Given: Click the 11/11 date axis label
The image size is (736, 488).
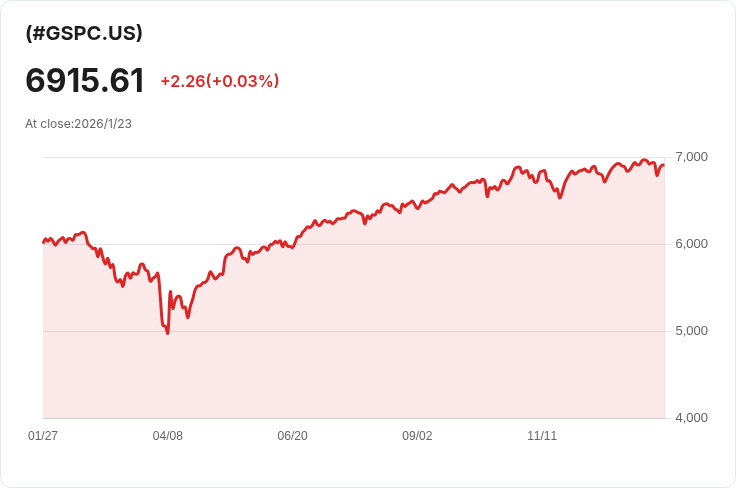Looking at the screenshot, I should tap(542, 436).
